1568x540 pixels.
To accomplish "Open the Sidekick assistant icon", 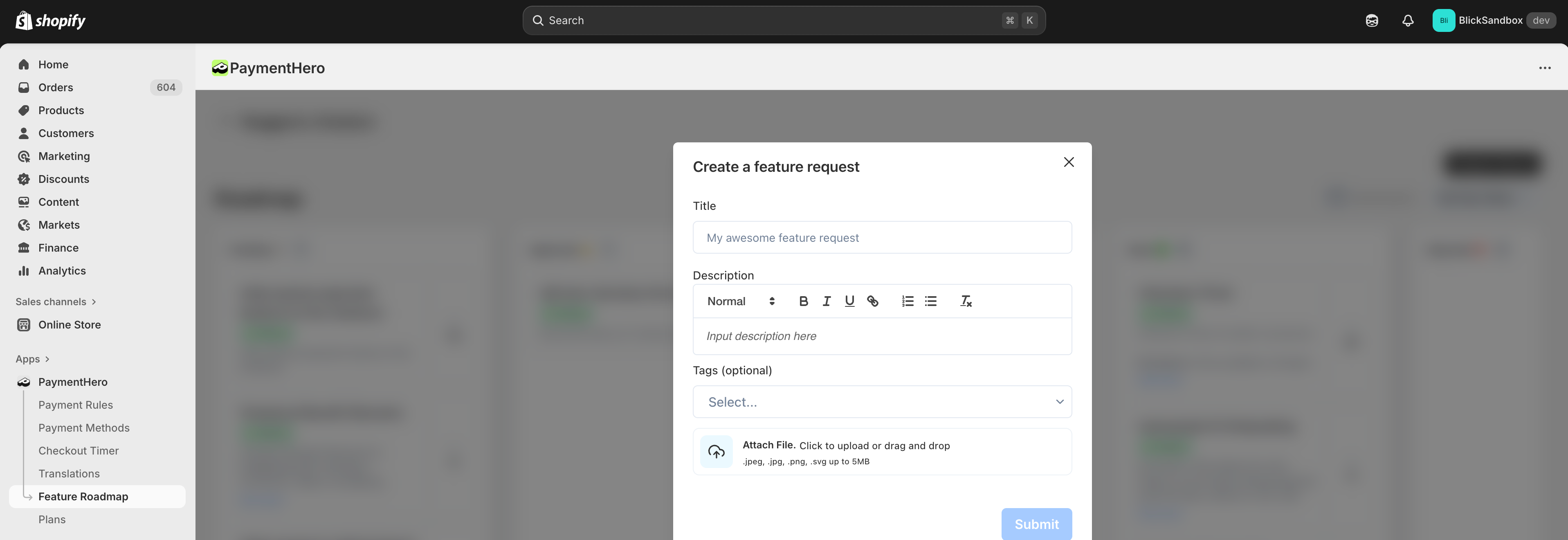I will point(1371,21).
